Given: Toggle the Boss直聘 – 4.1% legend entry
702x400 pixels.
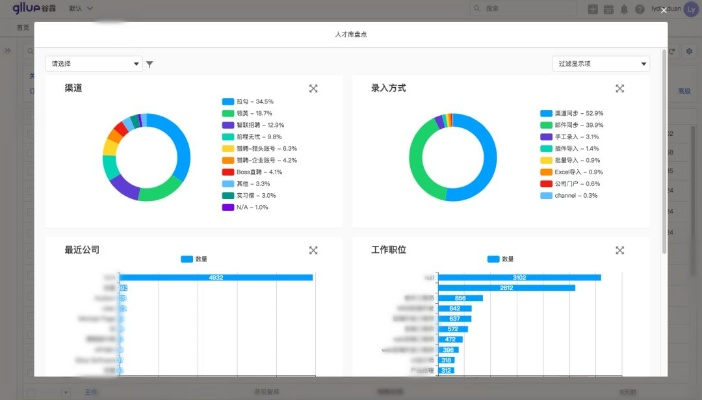Looking at the screenshot, I should tap(252, 172).
